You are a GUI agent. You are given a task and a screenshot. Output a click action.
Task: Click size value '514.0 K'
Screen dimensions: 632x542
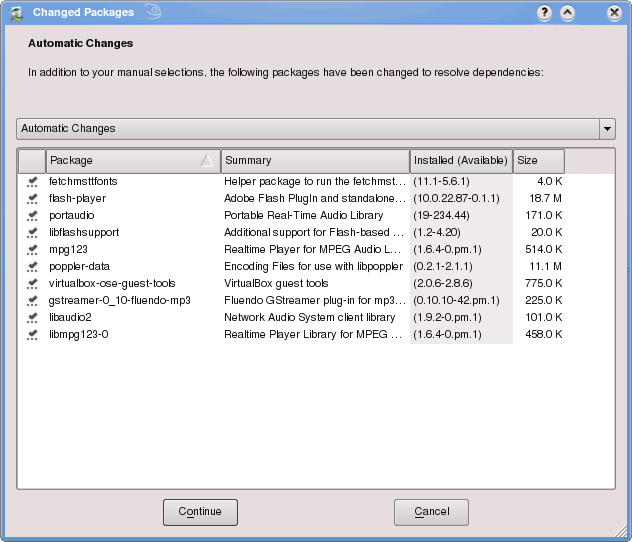(544, 250)
